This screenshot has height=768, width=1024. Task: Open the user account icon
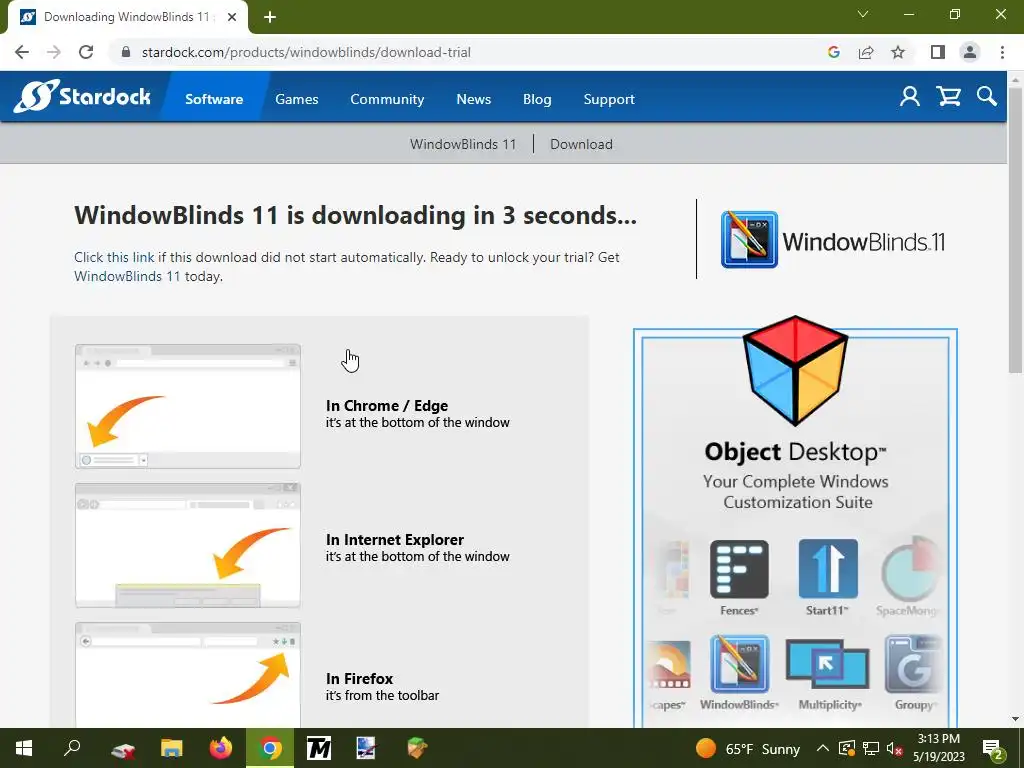[x=910, y=97]
